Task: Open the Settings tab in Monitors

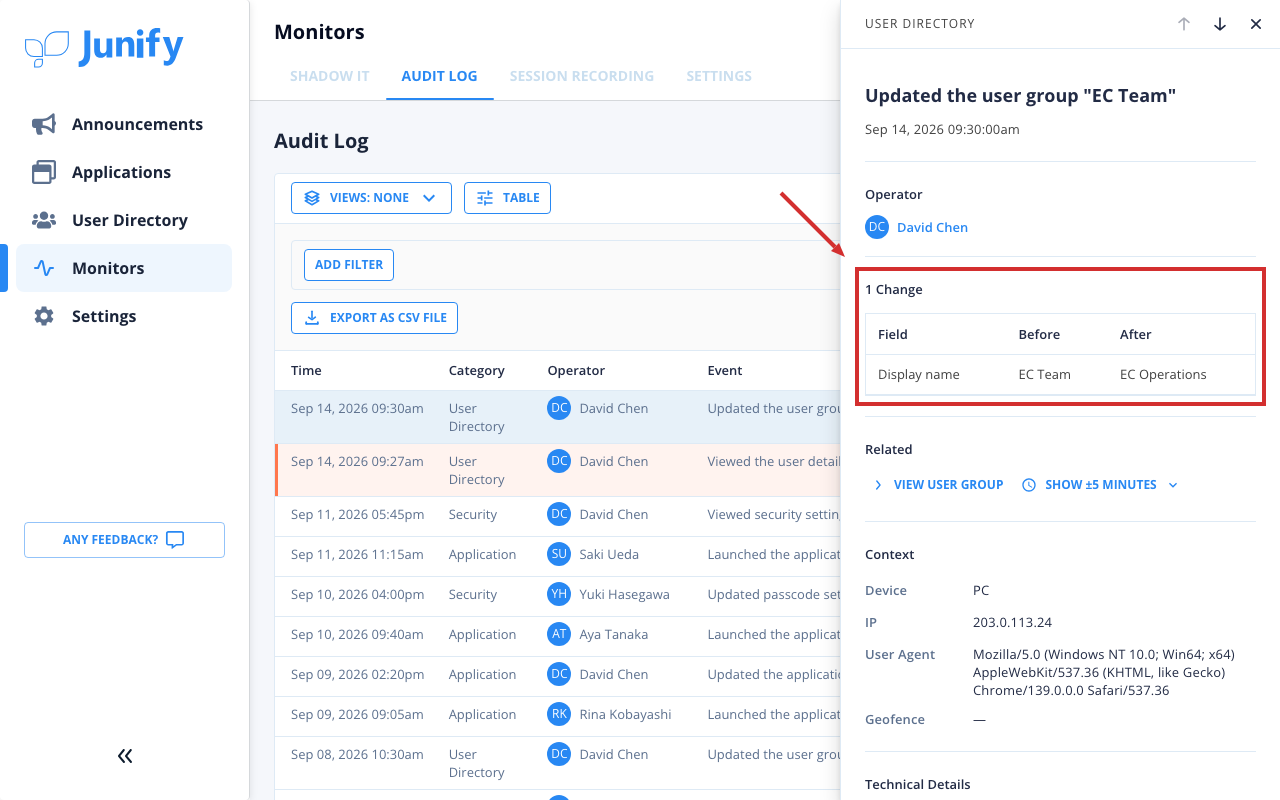Action: [x=719, y=76]
